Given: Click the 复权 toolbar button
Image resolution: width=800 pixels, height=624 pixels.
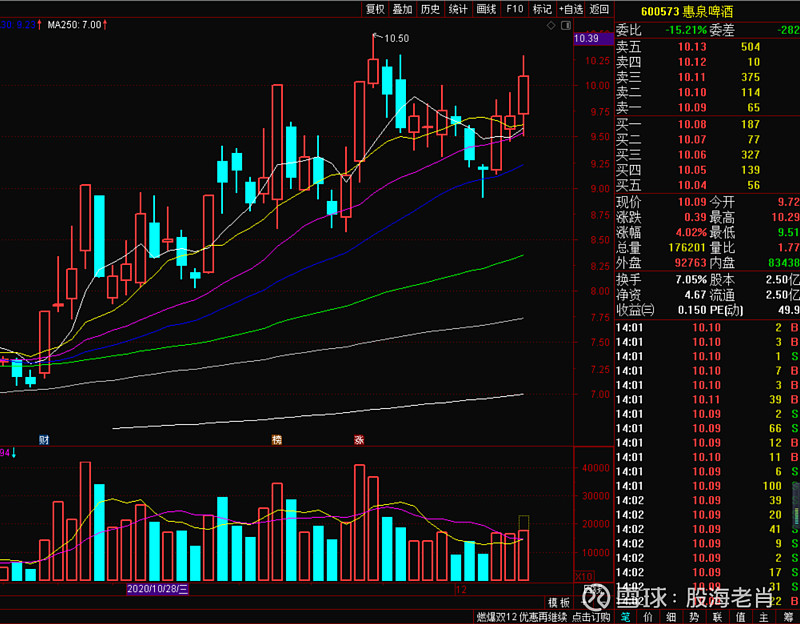Looking at the screenshot, I should click(375, 9).
